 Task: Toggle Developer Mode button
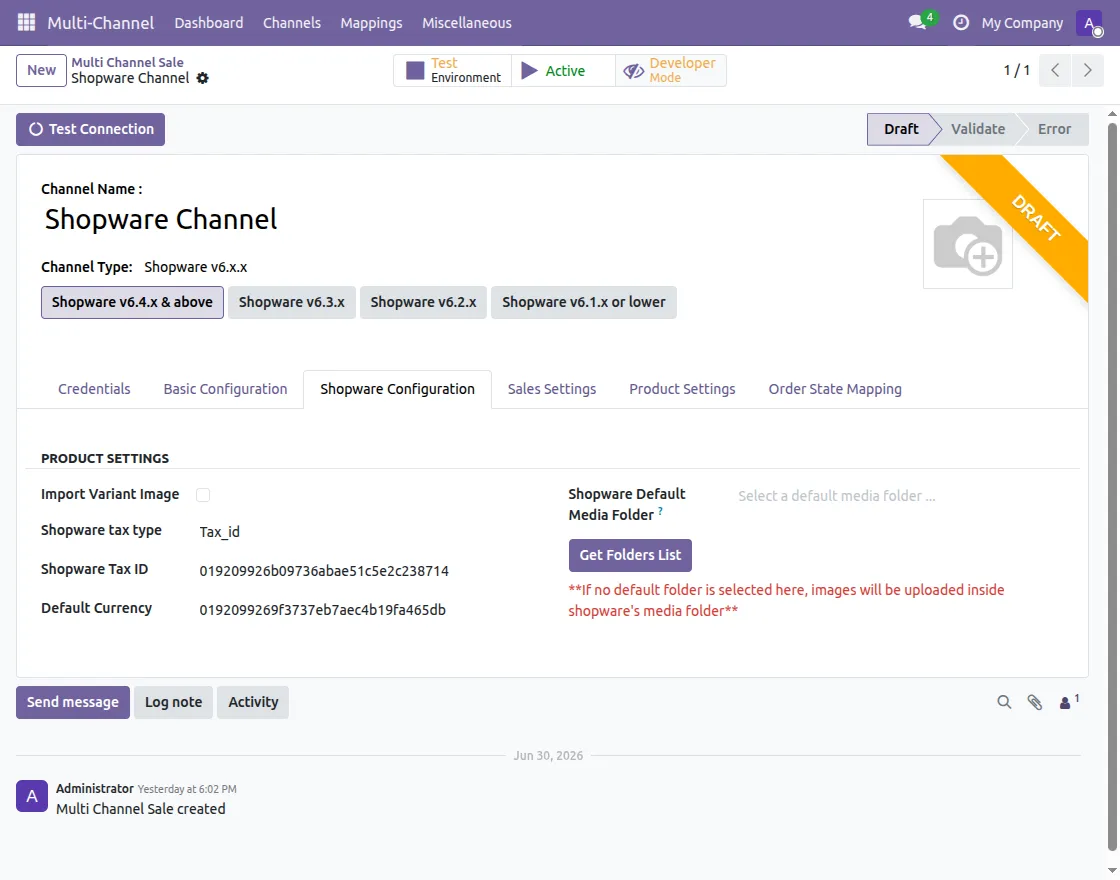point(671,70)
